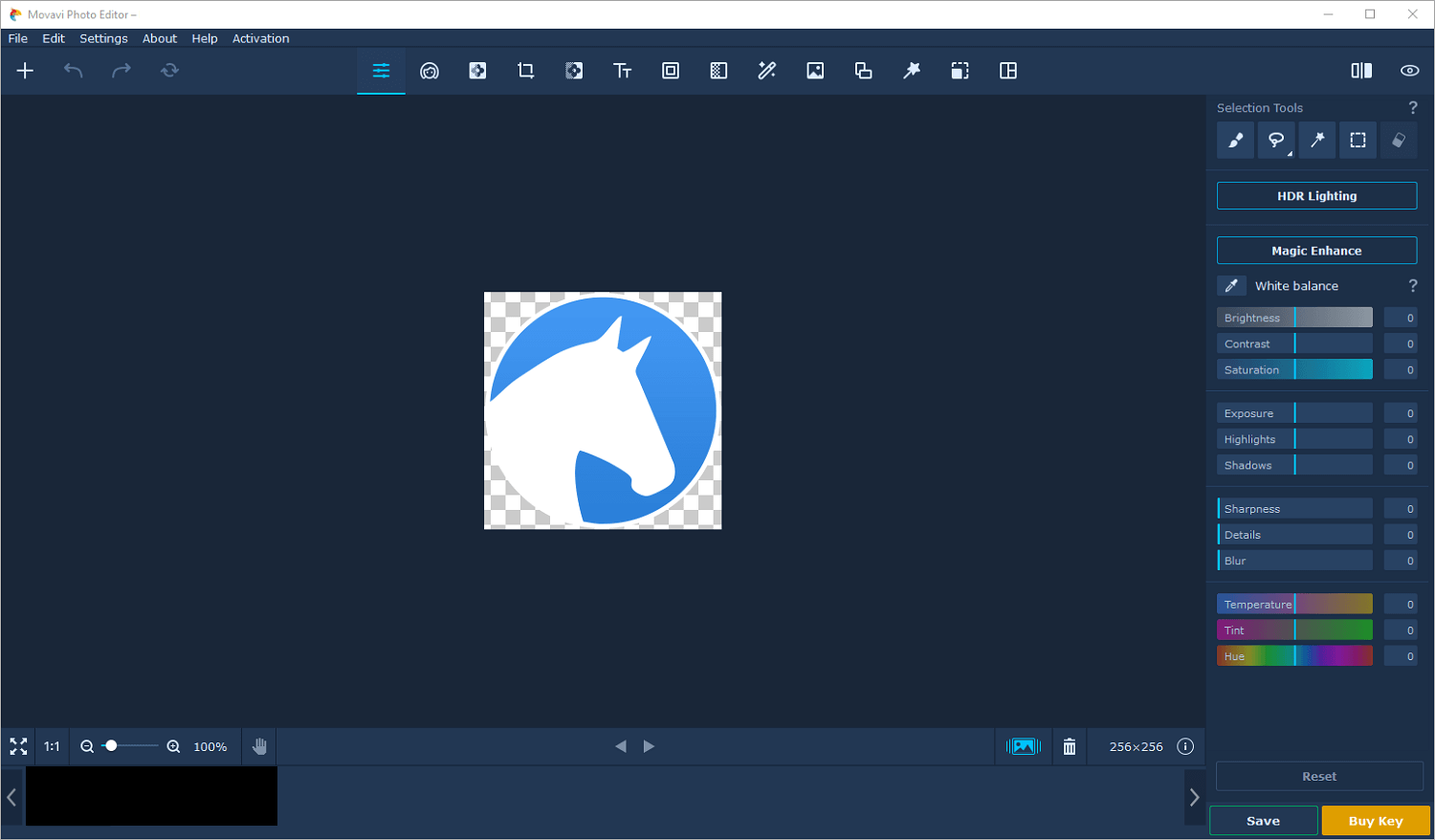Select the Magic Wand selection tool
The height and width of the screenshot is (840, 1435).
1317,141
